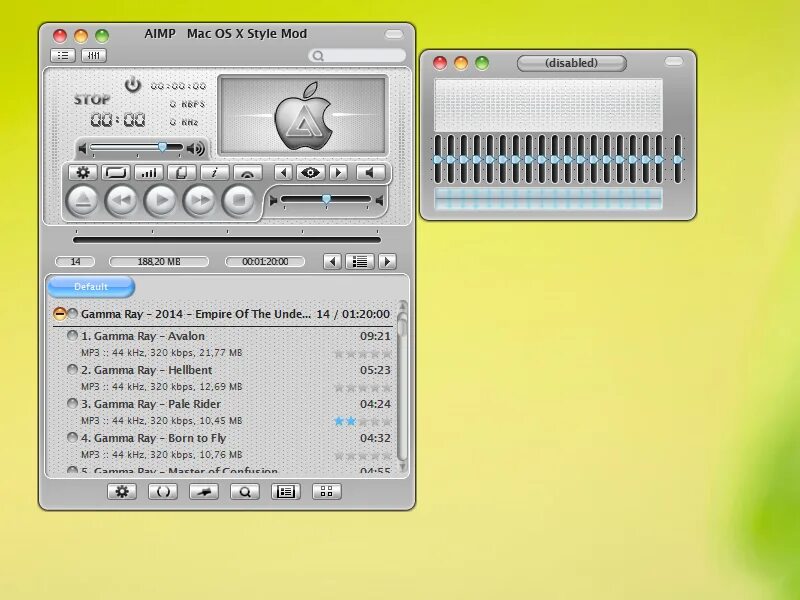
Task: Open the (disabled) equalizer preset dropdown
Action: point(572,62)
